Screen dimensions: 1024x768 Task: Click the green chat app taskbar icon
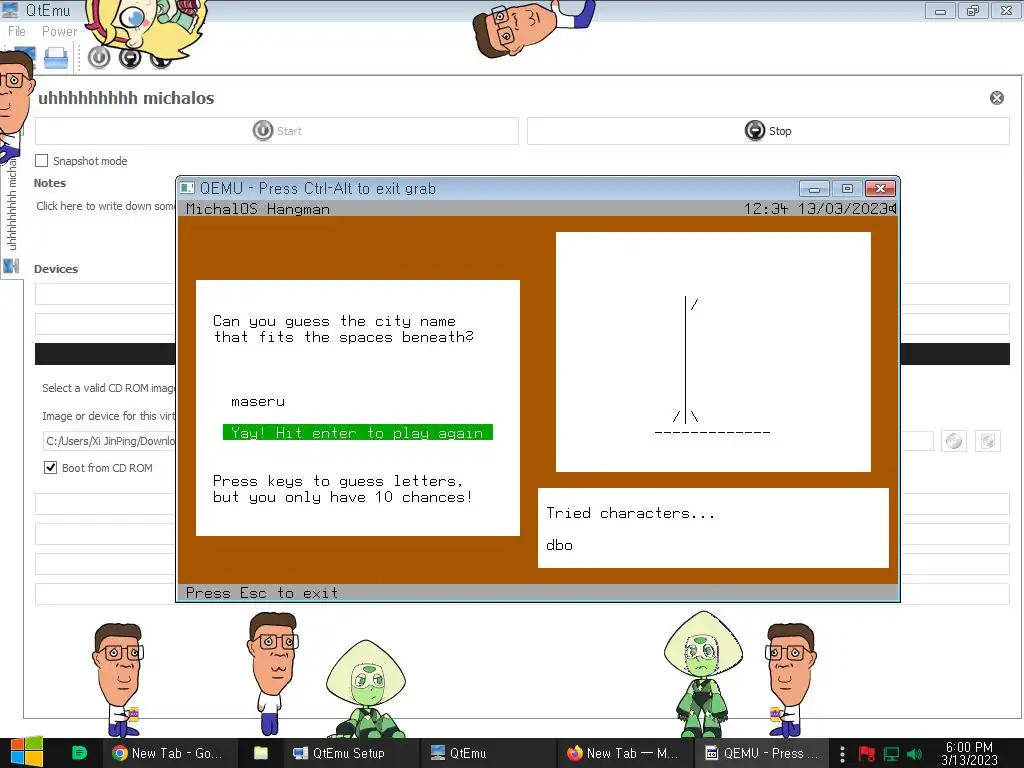pos(79,753)
